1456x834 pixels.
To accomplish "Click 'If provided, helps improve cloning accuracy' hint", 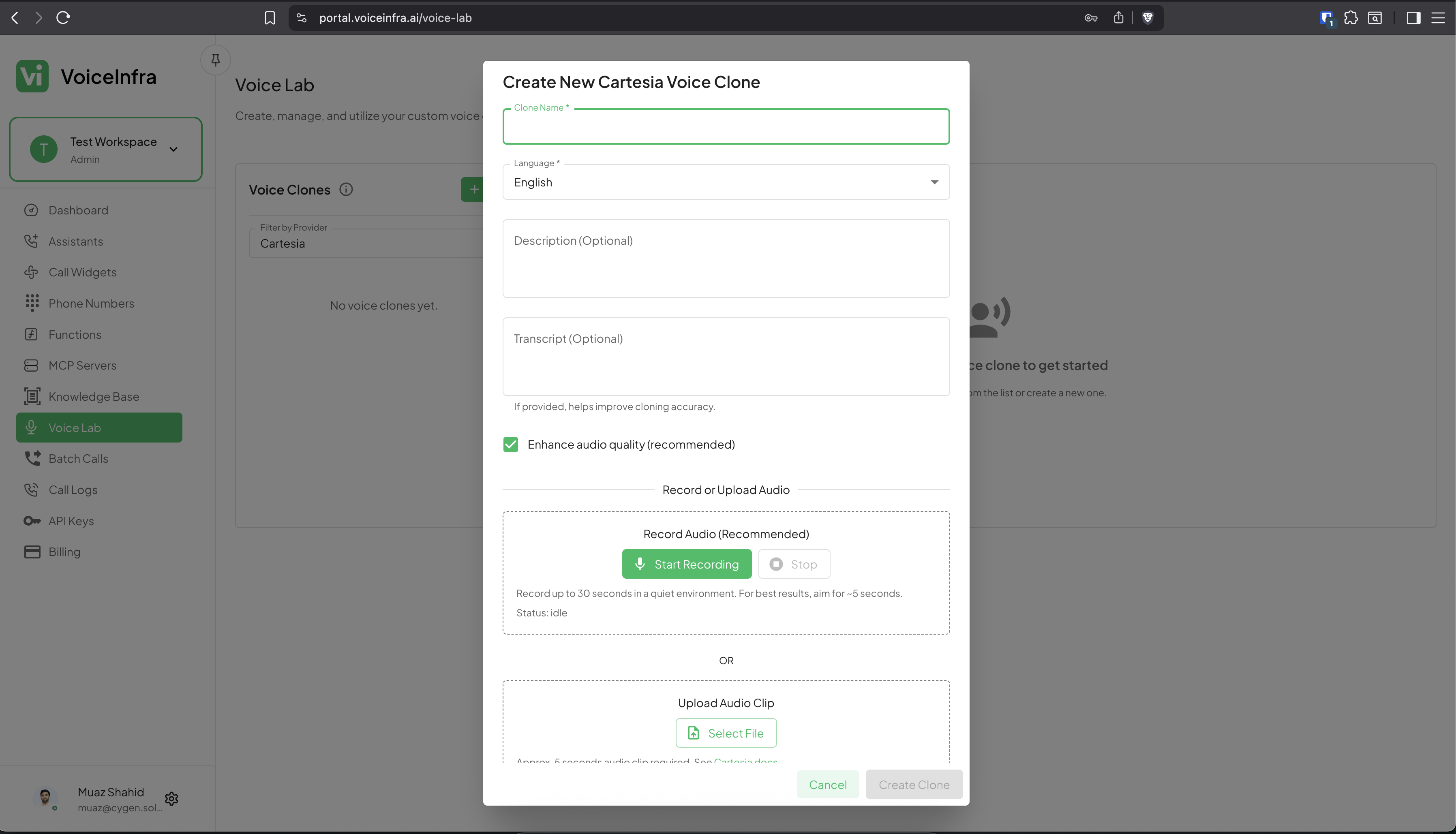I will tap(615, 407).
